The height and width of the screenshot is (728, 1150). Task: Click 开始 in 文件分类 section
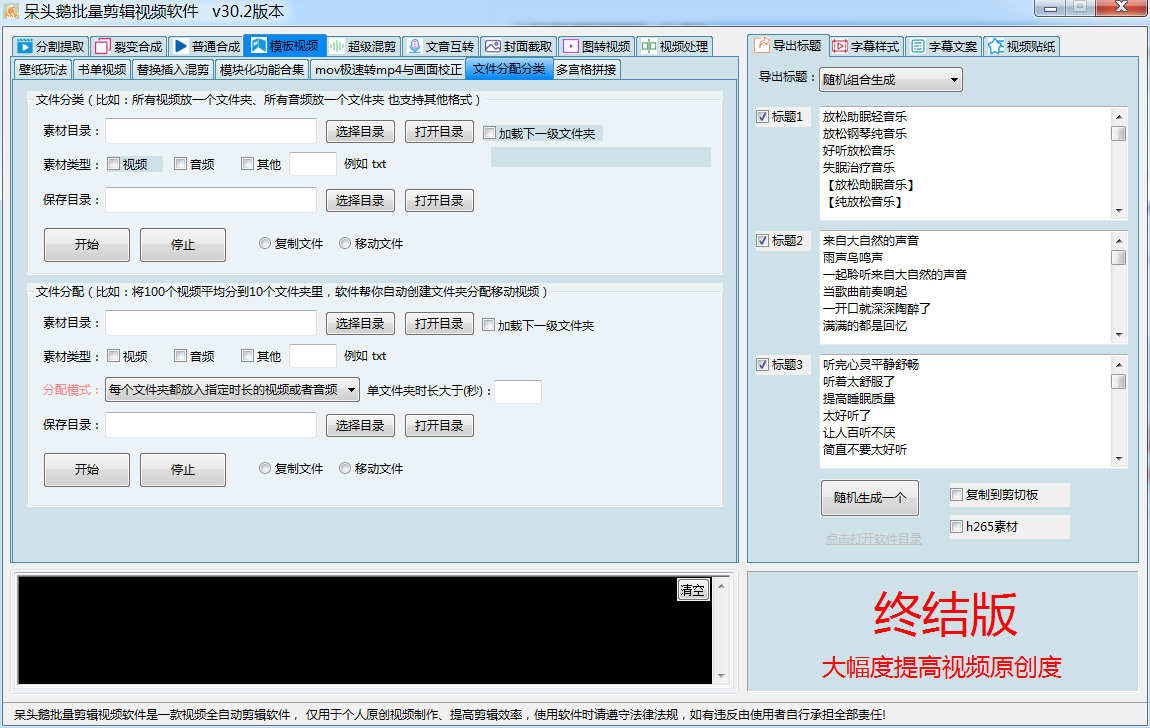click(x=87, y=245)
